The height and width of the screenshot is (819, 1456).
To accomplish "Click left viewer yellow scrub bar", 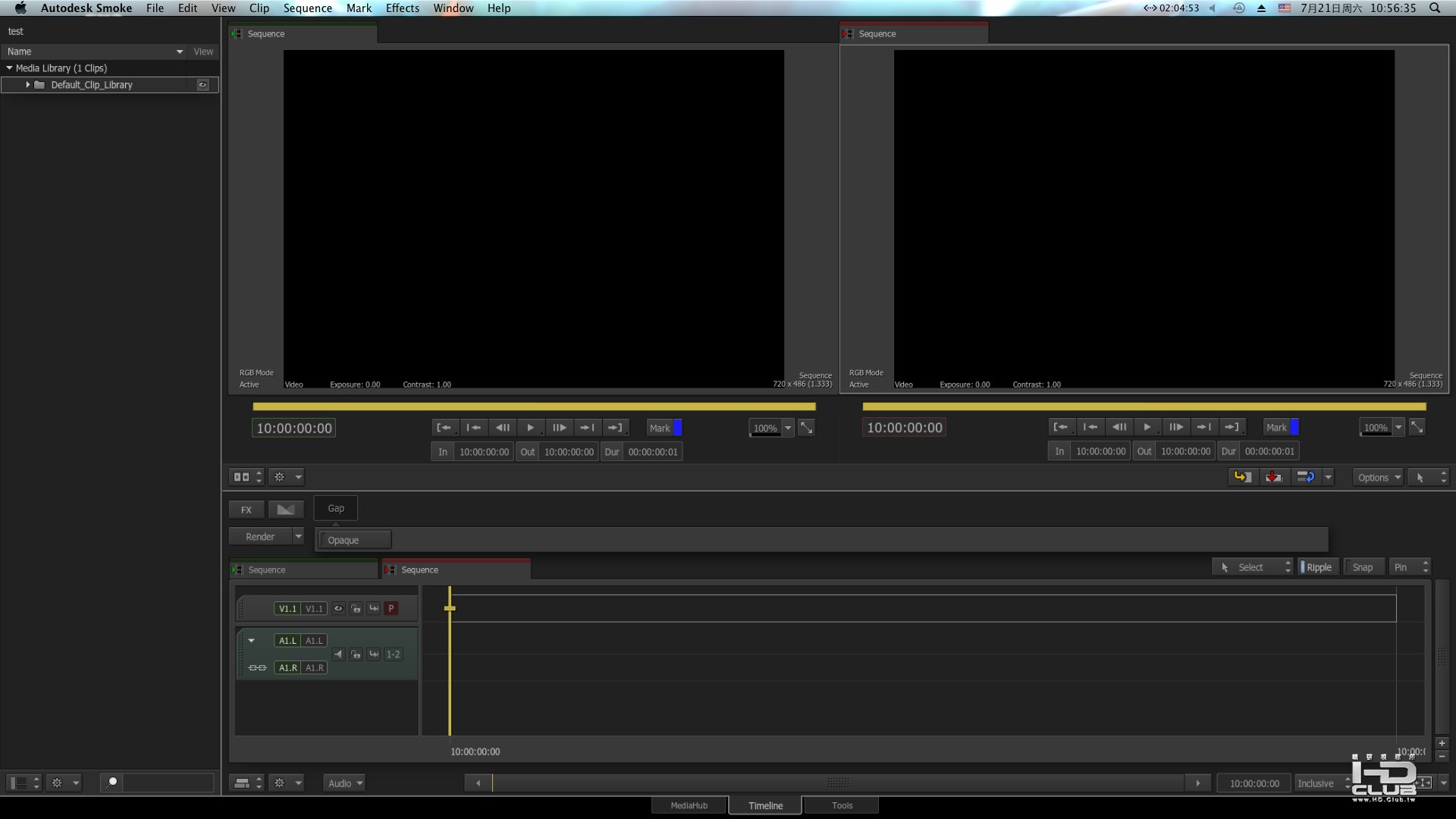I will 534,407.
